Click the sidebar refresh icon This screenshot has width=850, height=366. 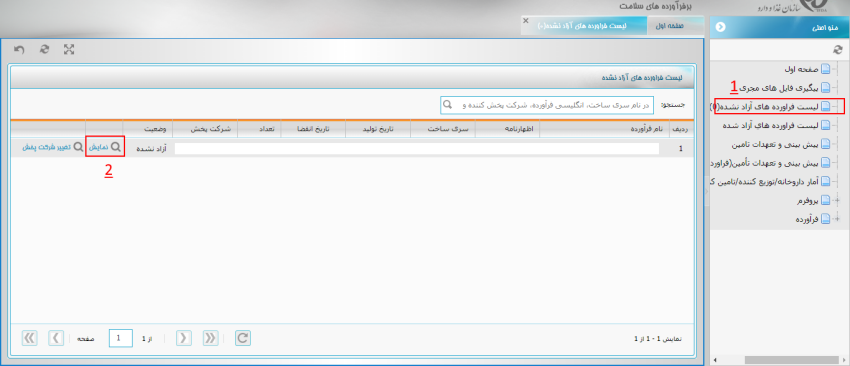point(838,49)
